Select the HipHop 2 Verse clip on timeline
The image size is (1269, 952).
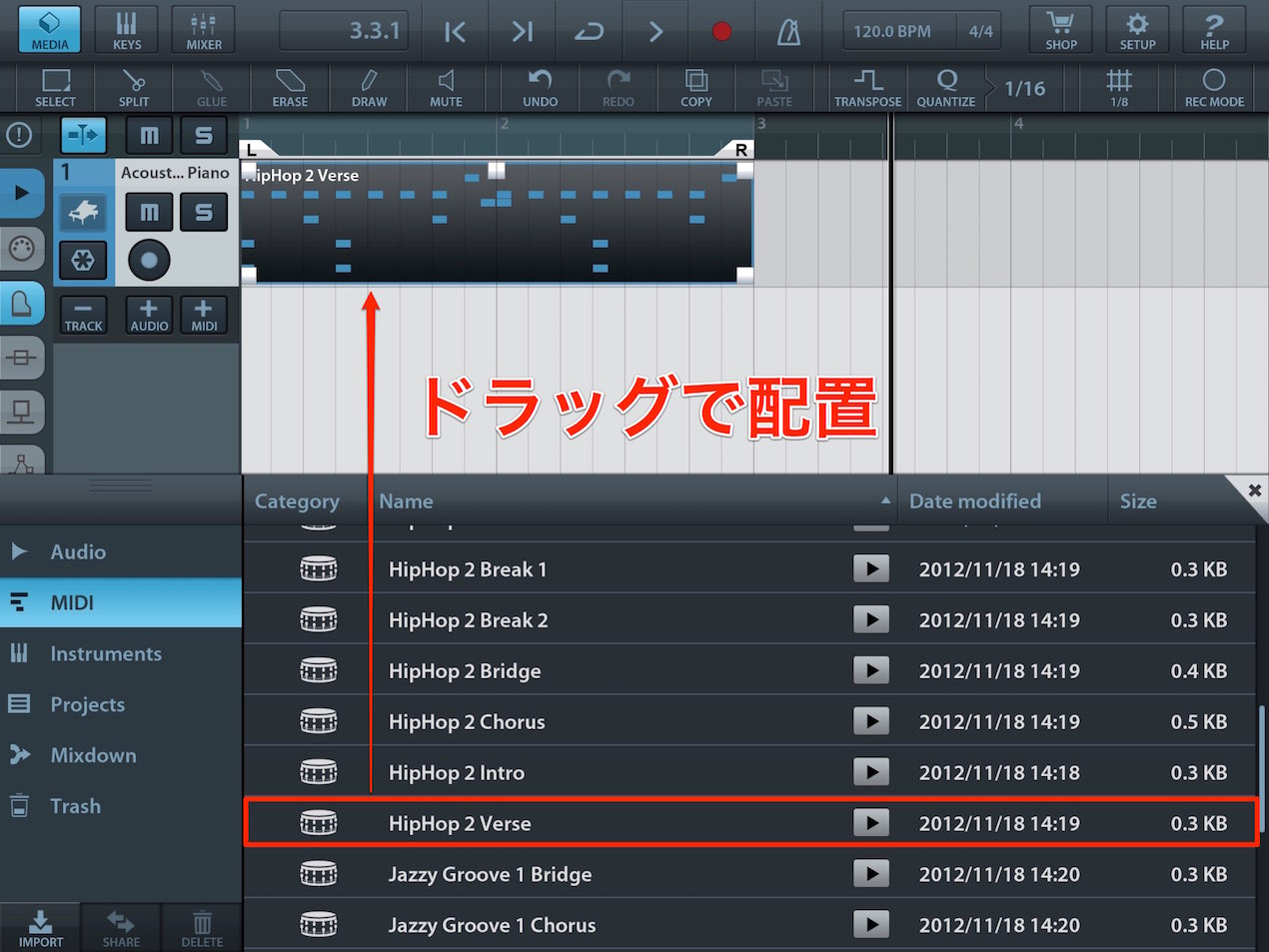click(x=497, y=222)
